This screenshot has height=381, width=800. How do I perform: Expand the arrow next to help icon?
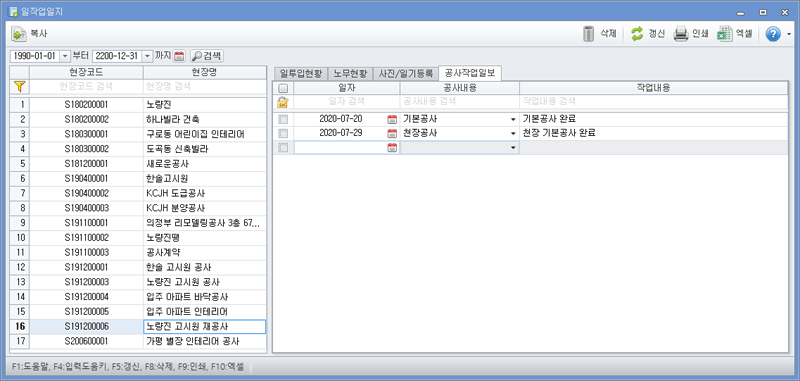tap(789, 34)
